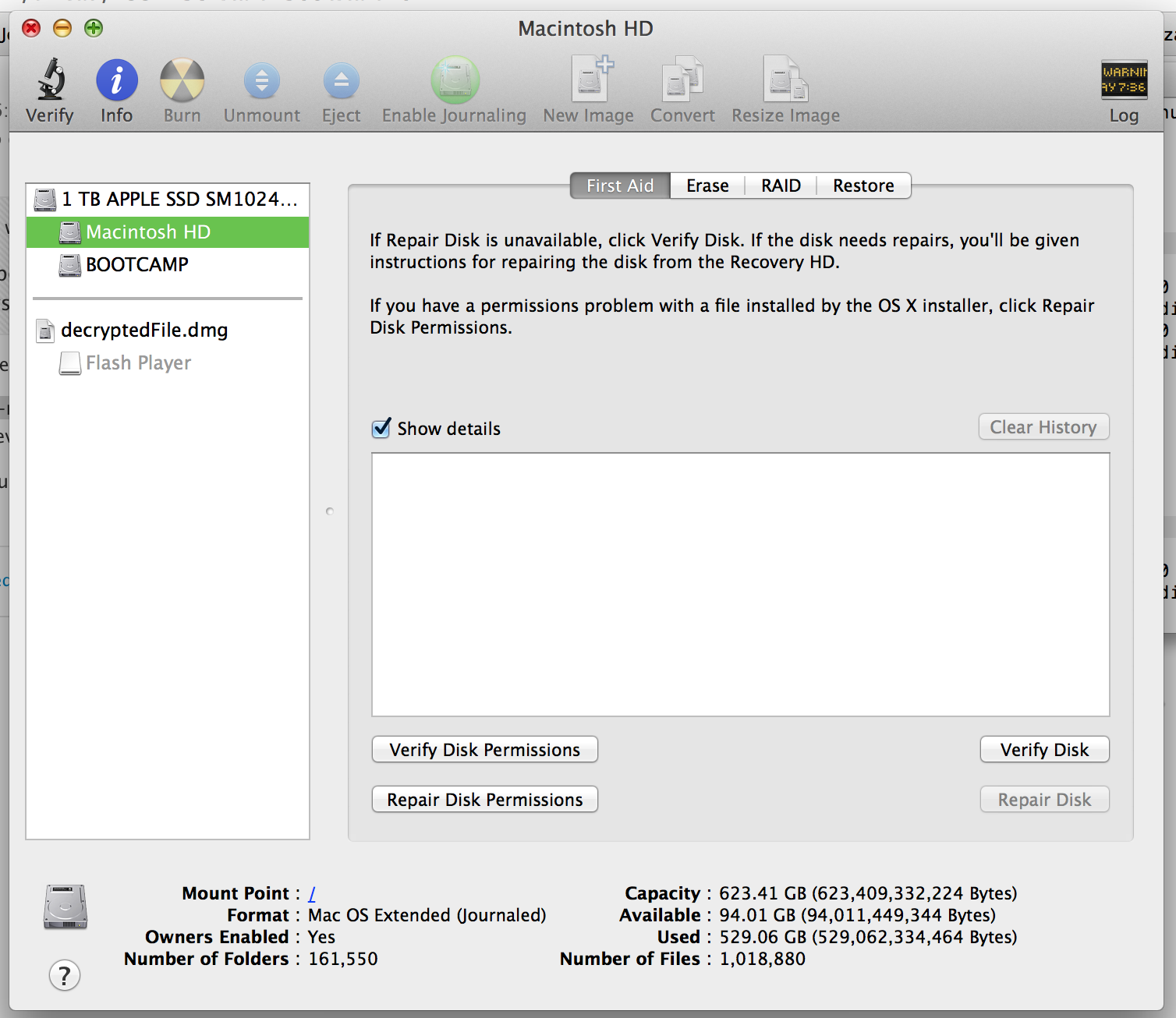Uncheck the Show details checkbox
Screen dimensions: 1176x1018
click(381, 428)
